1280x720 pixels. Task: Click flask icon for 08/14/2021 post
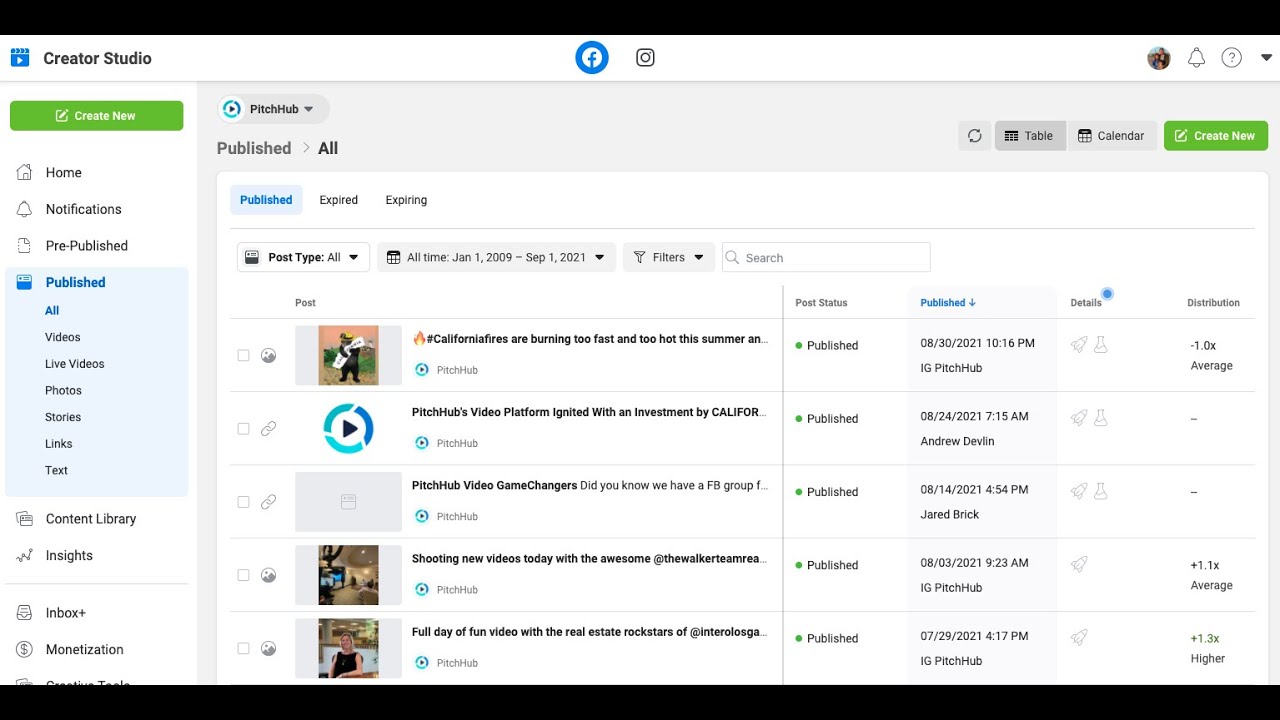coord(1101,491)
